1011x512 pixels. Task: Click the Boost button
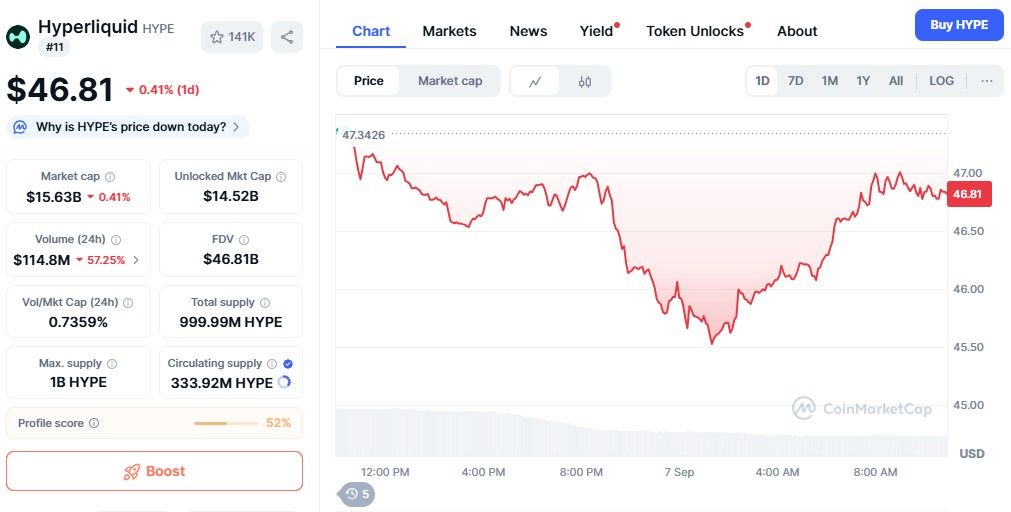[154, 471]
